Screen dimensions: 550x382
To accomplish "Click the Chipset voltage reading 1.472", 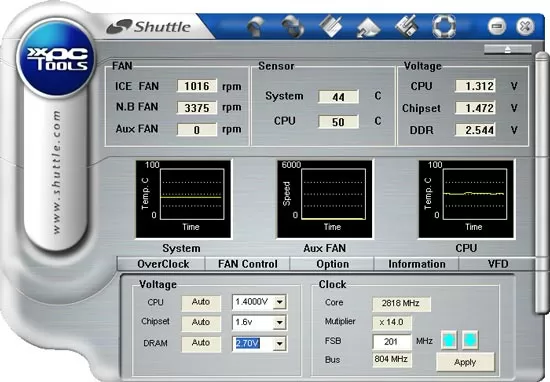I will [475, 108].
